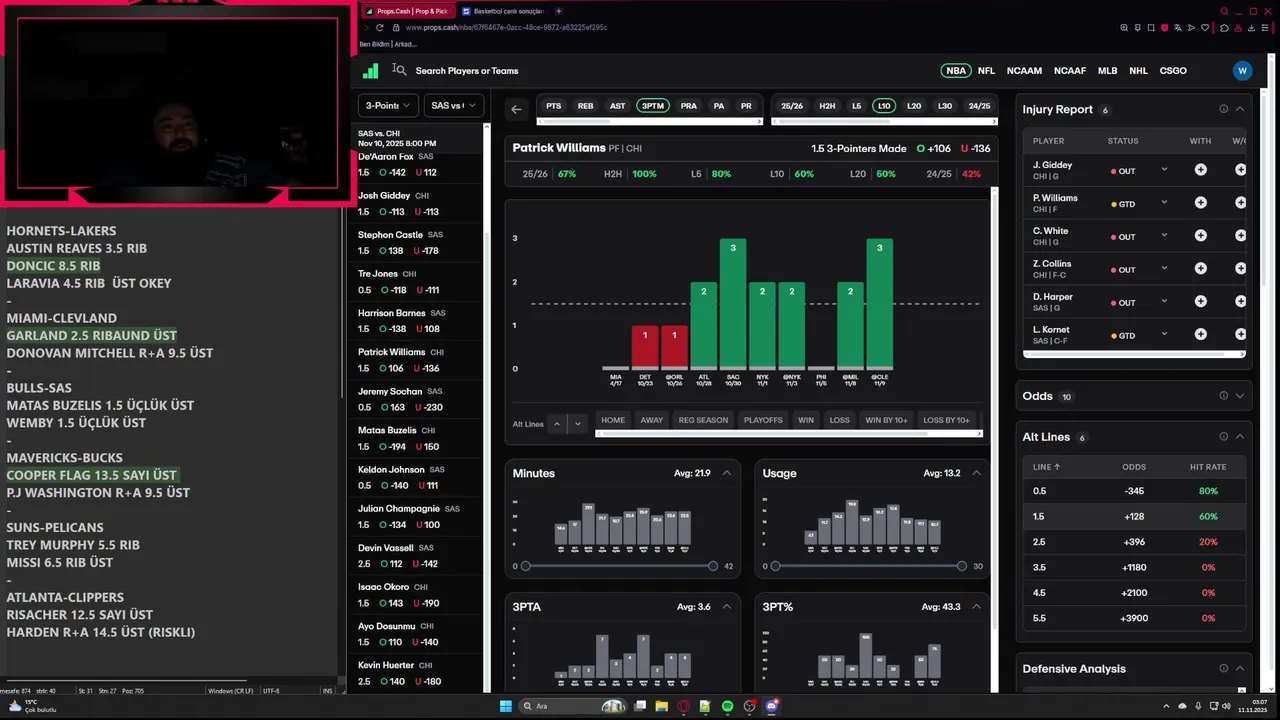Add P. Williams to the WITH filter
The height and width of the screenshot is (720, 1280).
click(x=1200, y=203)
